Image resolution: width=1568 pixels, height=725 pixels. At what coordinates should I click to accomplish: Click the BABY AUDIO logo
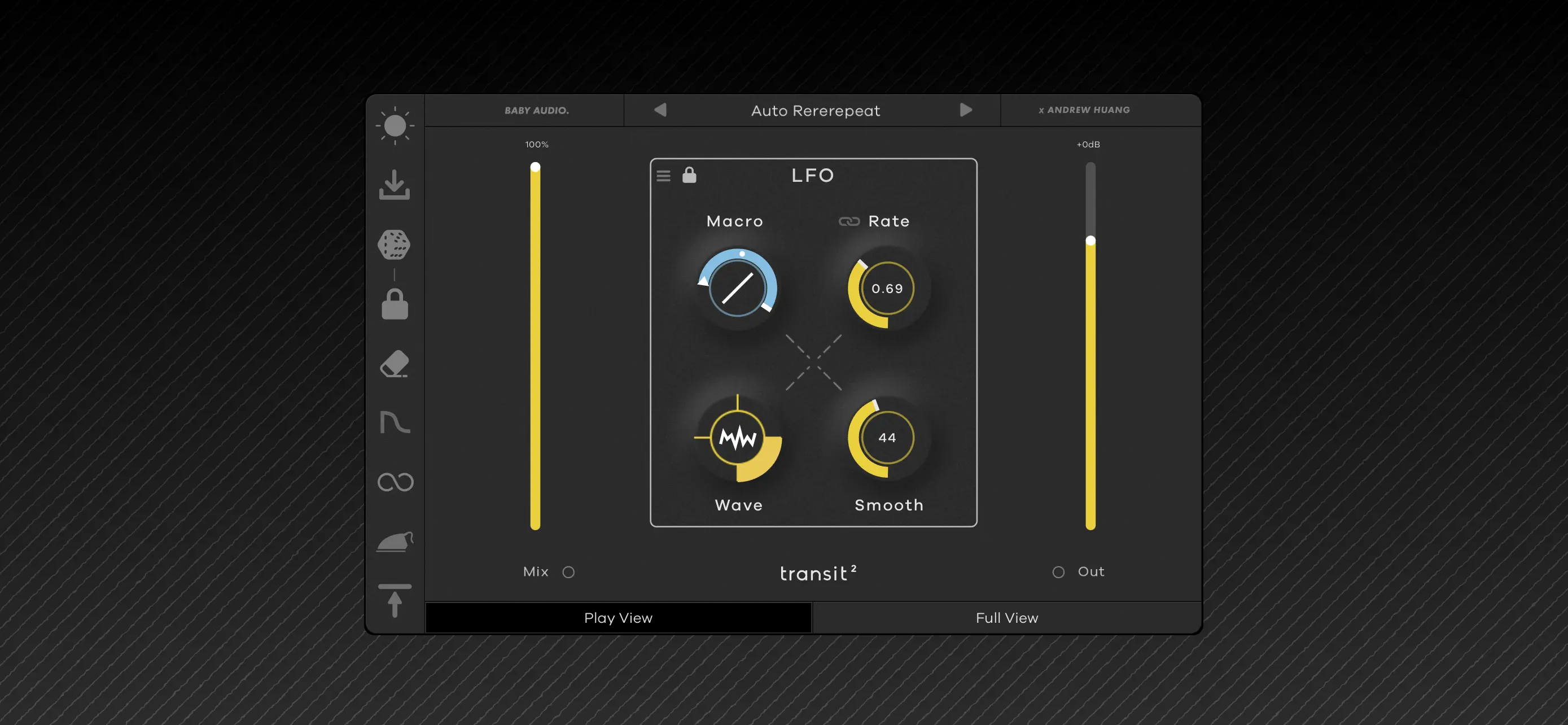[537, 110]
